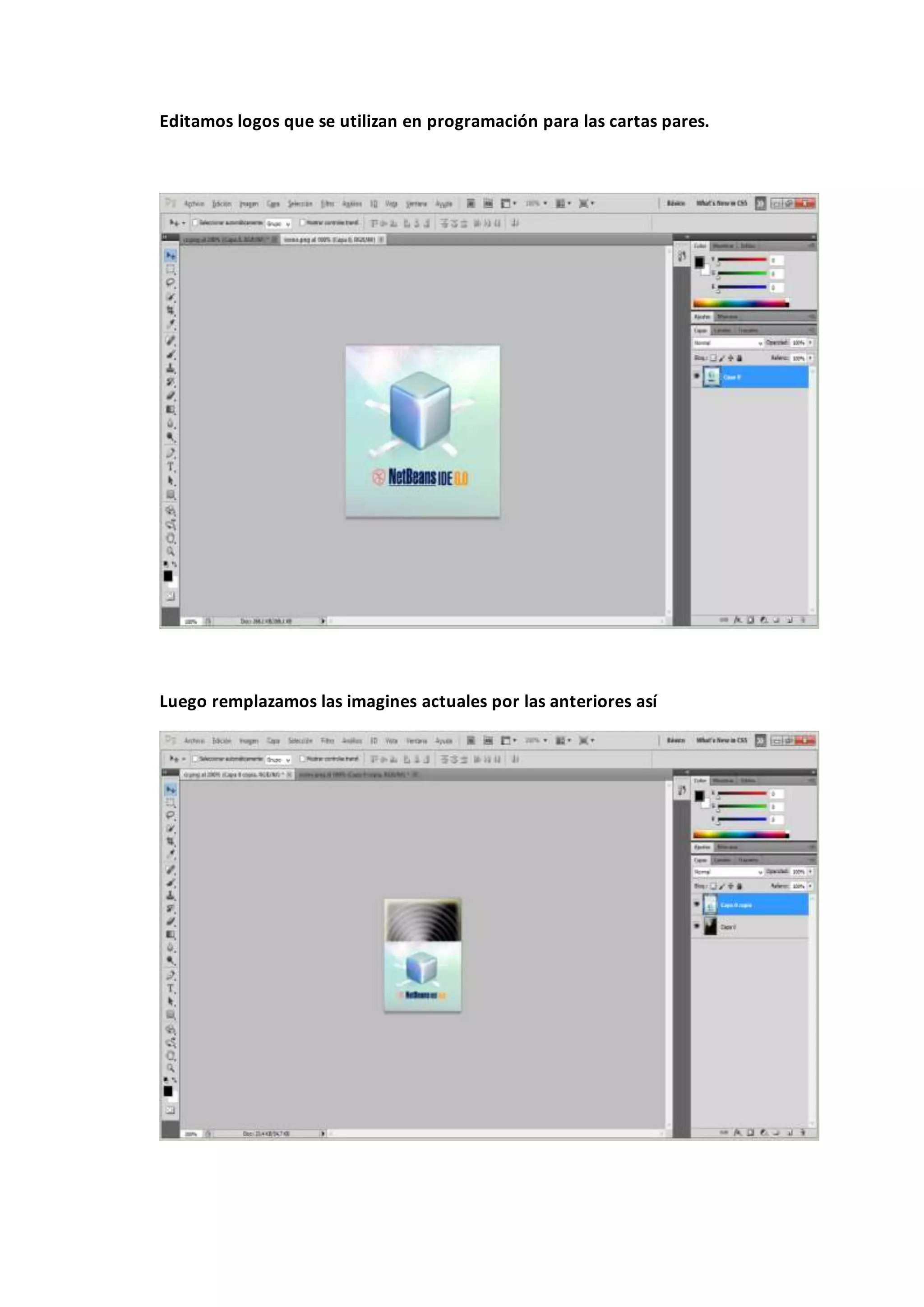Open the Opacidad arrow in the second screenshot
Image resolution: width=924 pixels, height=1307 pixels.
tap(810, 871)
